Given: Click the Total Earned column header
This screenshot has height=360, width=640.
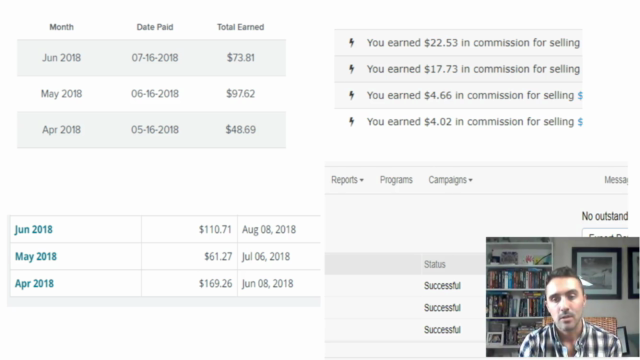Looking at the screenshot, I should tap(240, 27).
